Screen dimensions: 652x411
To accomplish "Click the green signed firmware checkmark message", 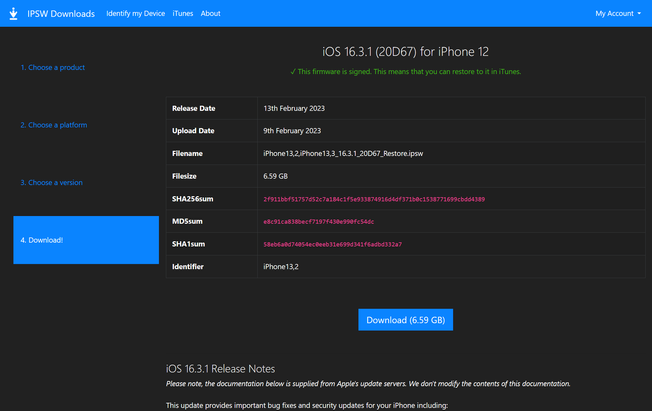I will point(405,72).
